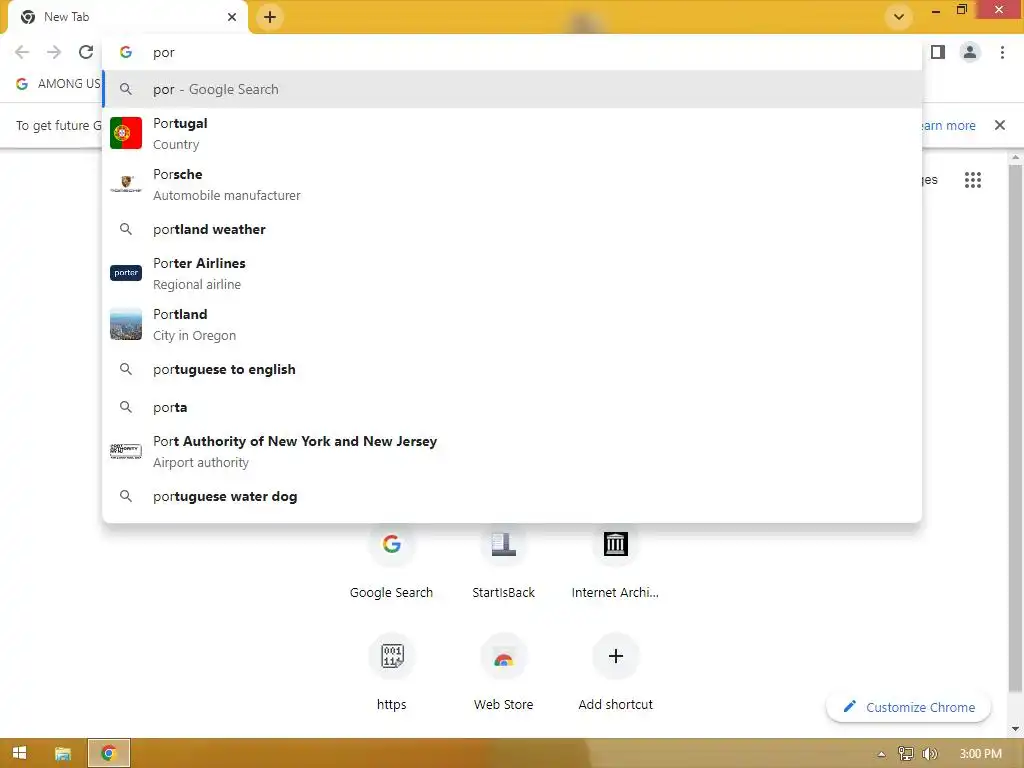Open the volume speaker tray icon
Image resolution: width=1024 pixels, height=768 pixels.
pos(930,754)
